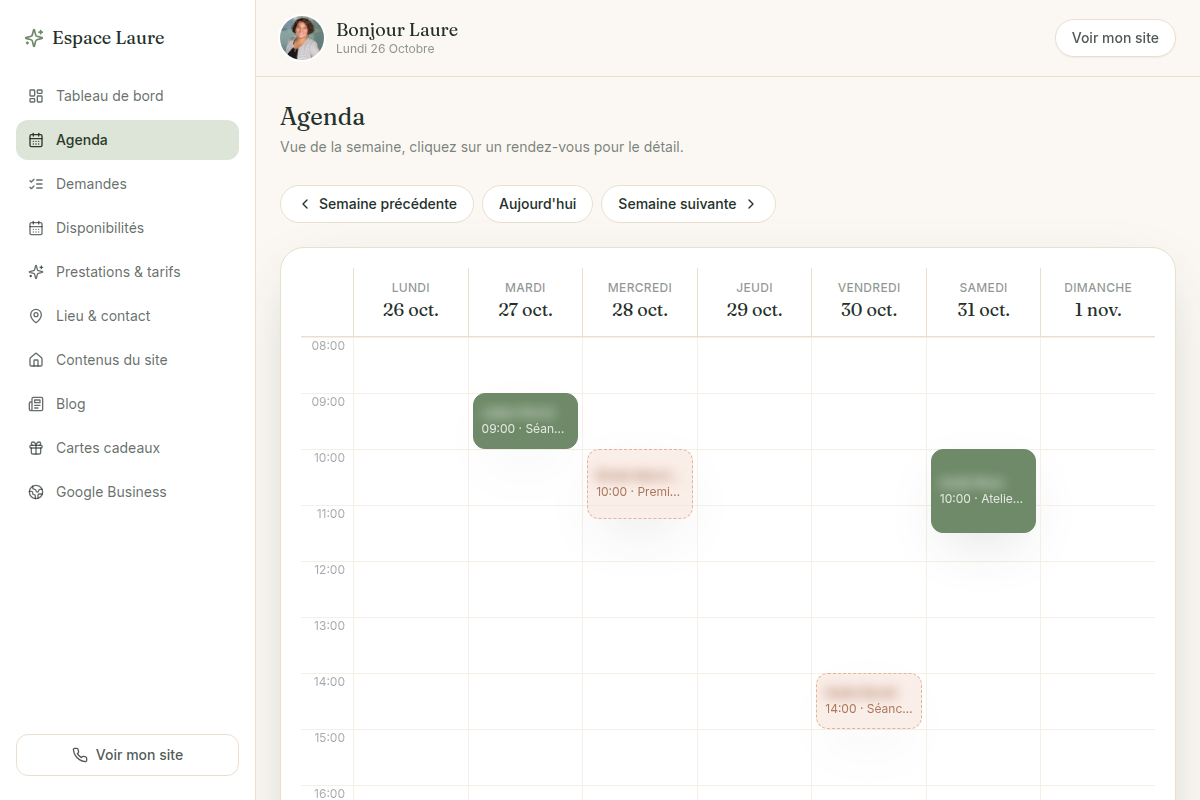Open Saturday's 10:00 Atelier appointment
The image size is (1200, 800).
(983, 491)
